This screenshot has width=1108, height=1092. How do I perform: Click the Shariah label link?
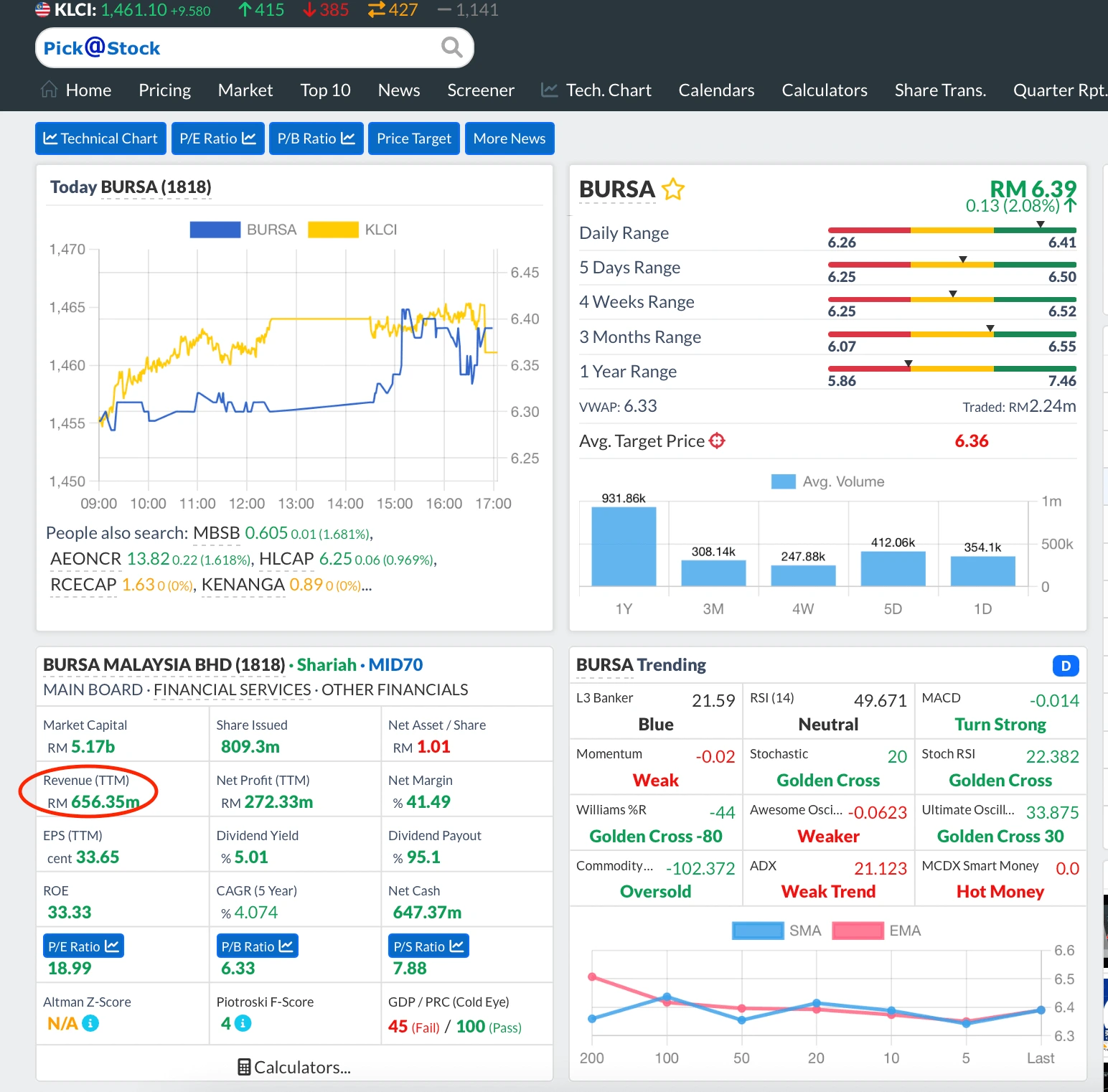327,665
